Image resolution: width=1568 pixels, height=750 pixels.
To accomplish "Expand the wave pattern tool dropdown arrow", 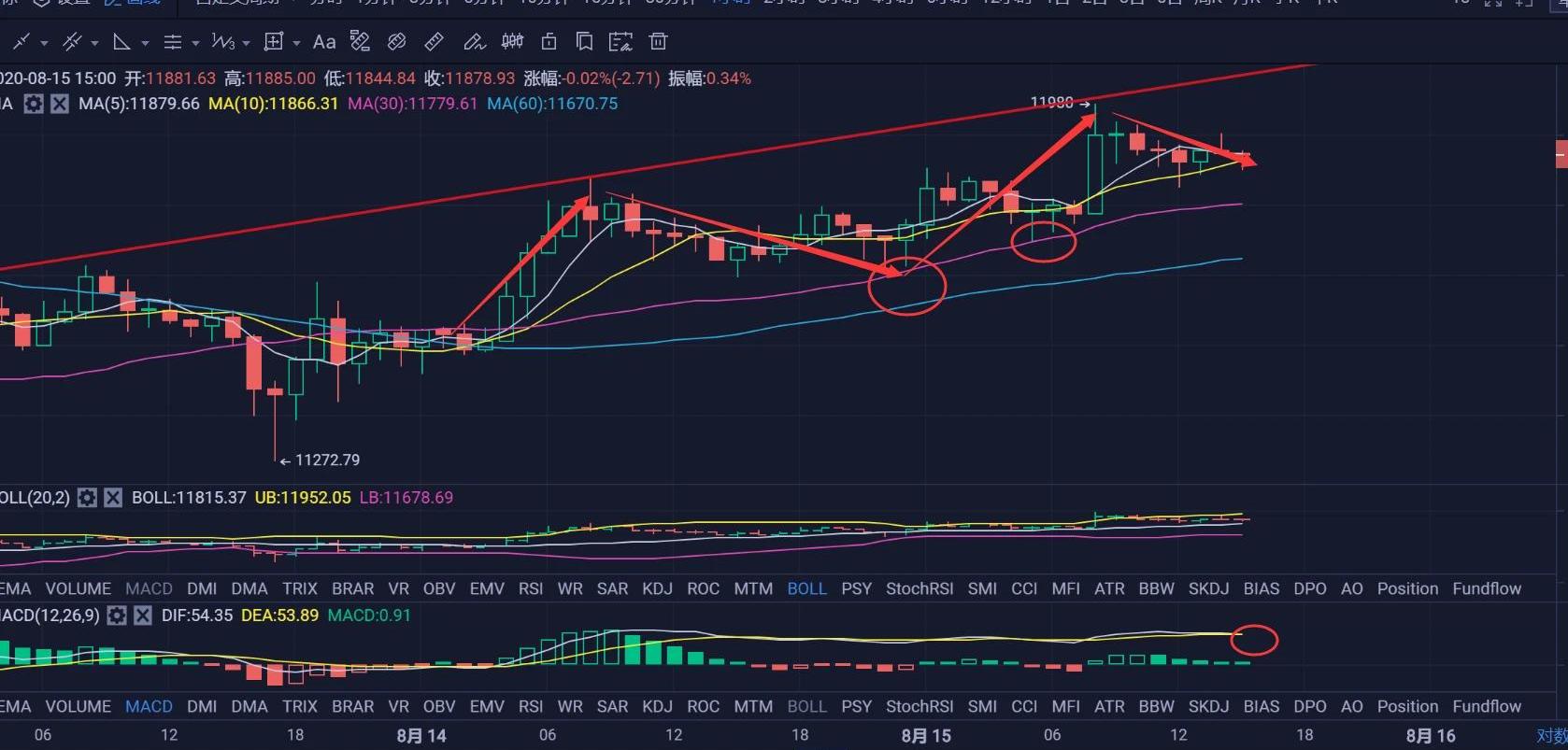I will [246, 43].
